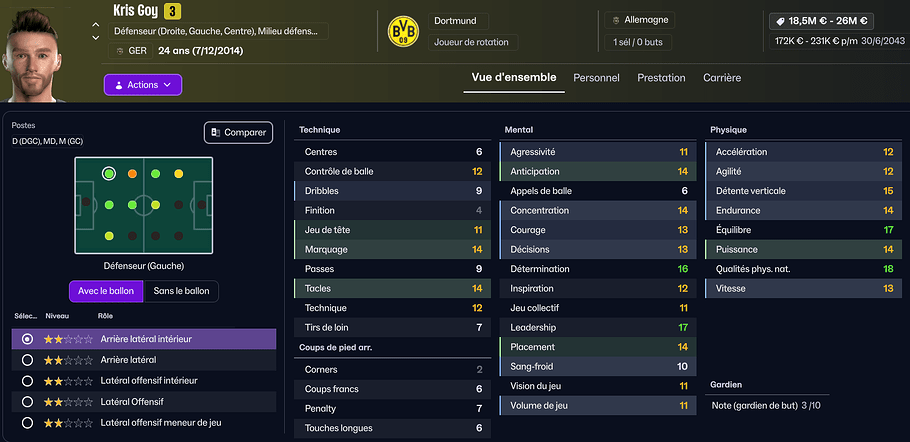Switch to Sans le ballon view
Viewport: 910px width, 442px height.
[x=181, y=291]
